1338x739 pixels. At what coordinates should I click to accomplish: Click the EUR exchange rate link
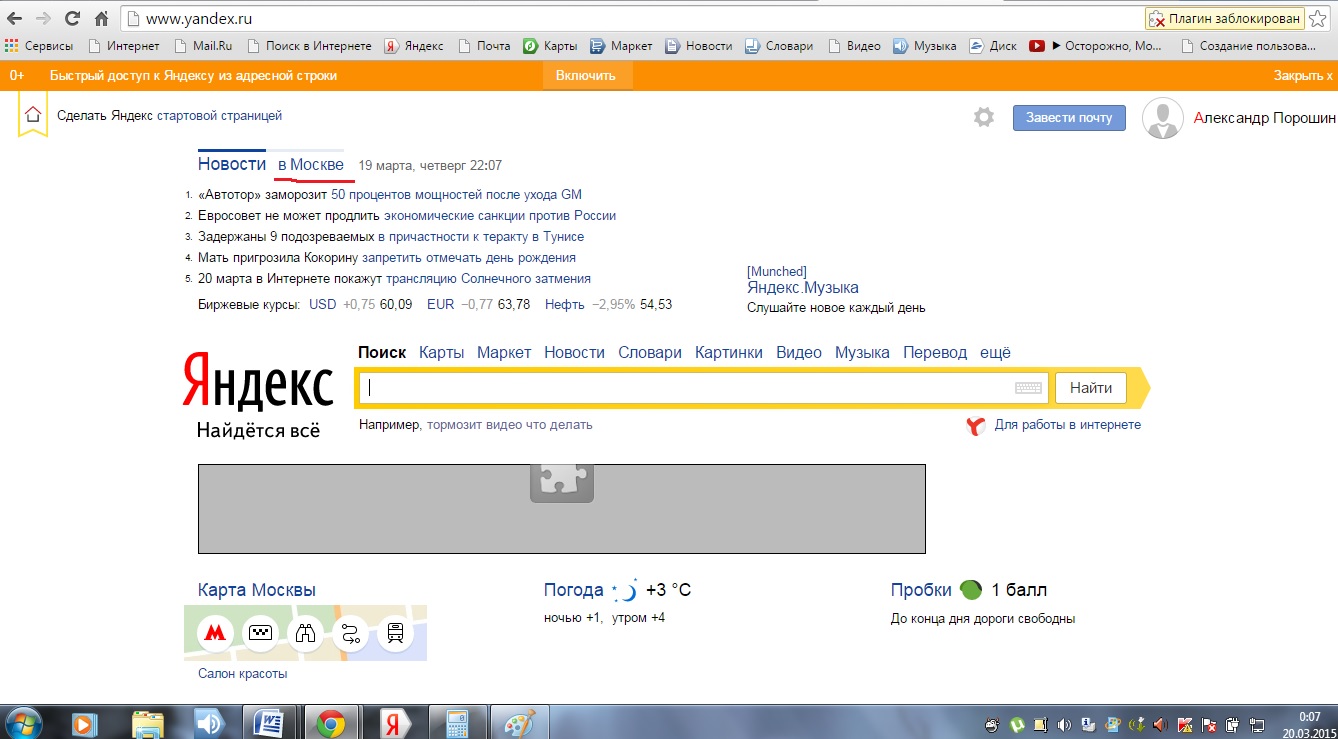pyautogui.click(x=440, y=304)
